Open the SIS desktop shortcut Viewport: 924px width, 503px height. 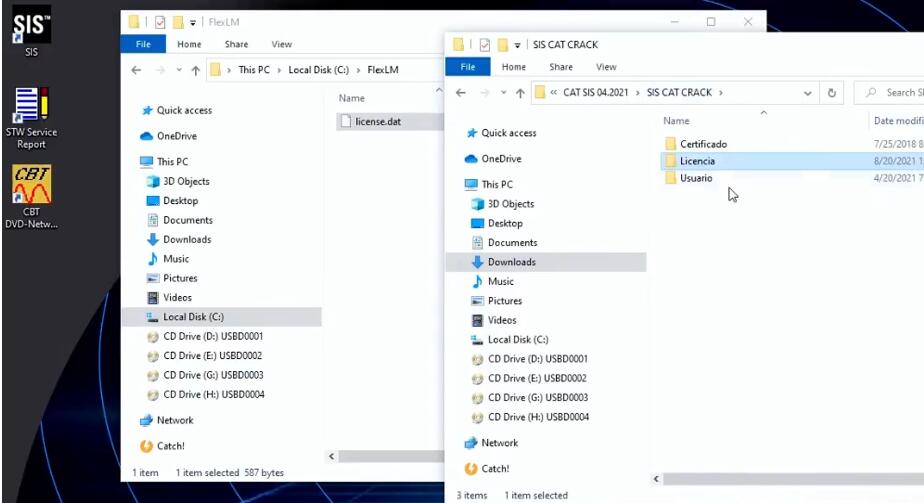click(31, 31)
